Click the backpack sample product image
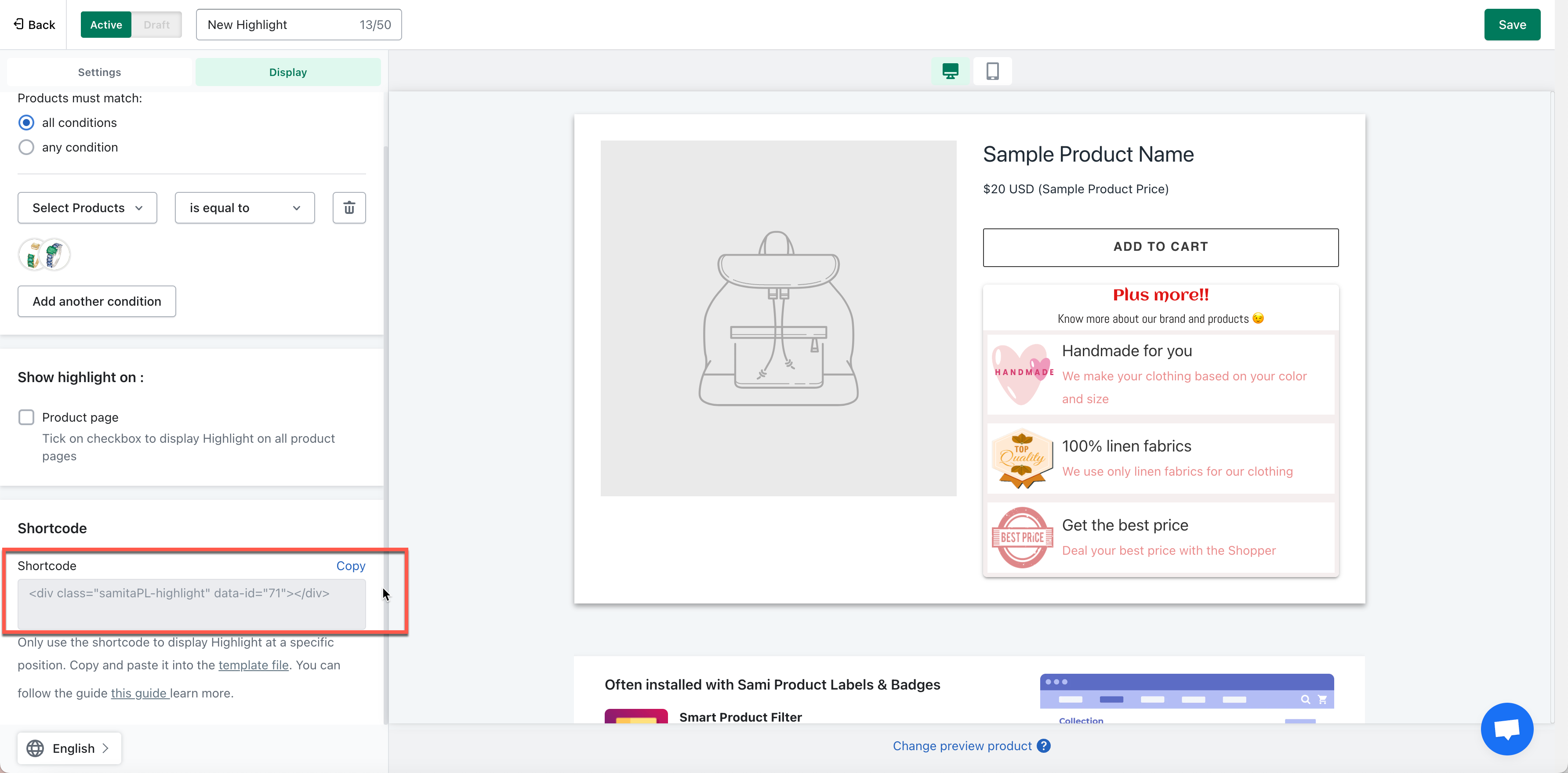 [778, 318]
